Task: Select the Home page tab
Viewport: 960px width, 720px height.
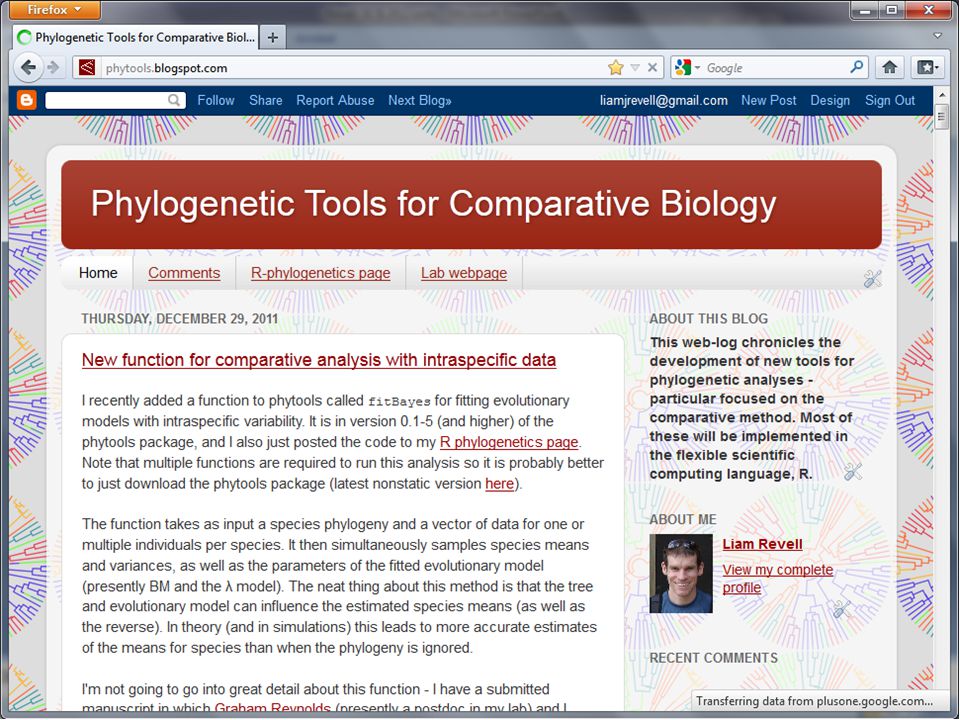Action: (98, 273)
